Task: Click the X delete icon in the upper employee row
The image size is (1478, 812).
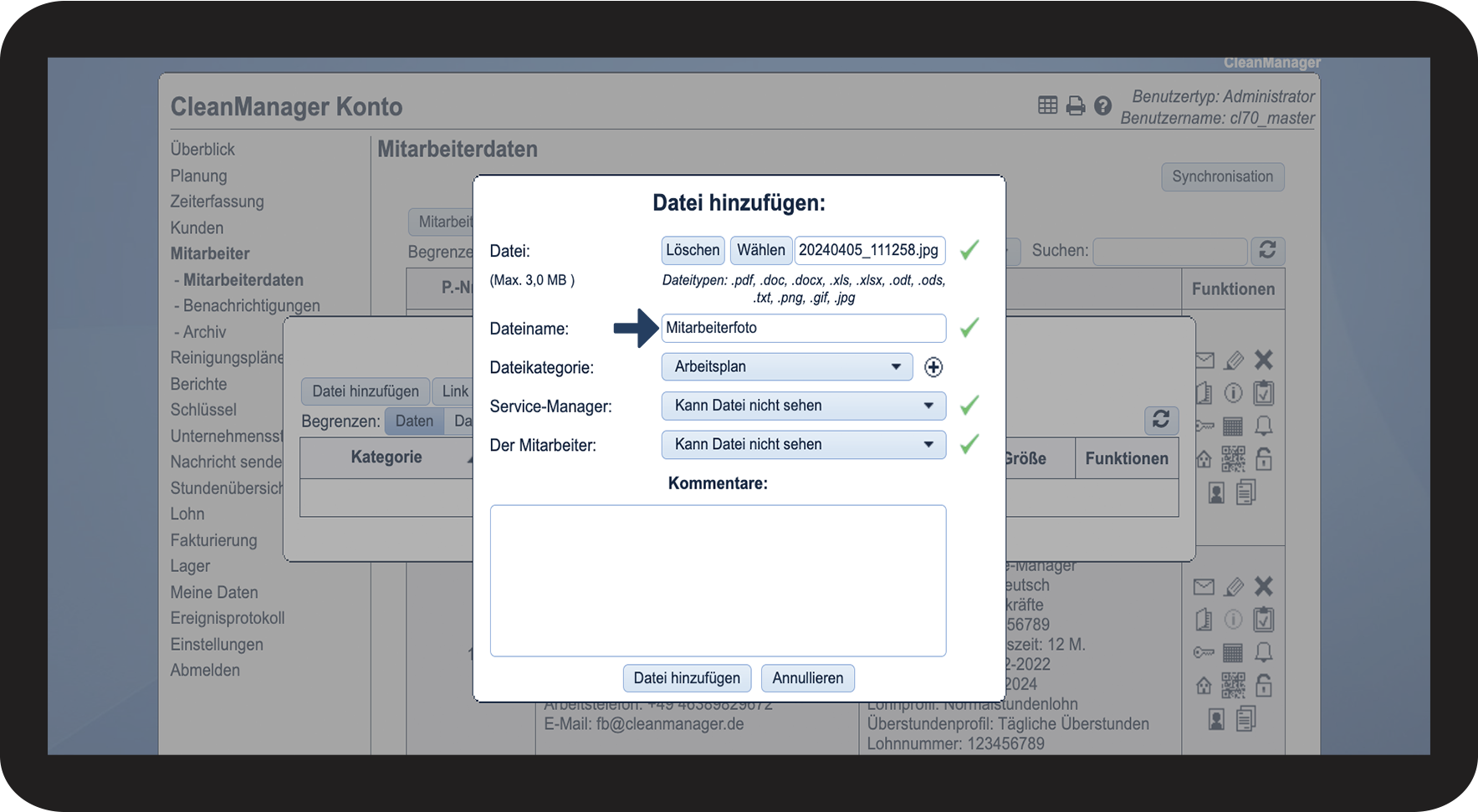Action: pyautogui.click(x=1264, y=360)
